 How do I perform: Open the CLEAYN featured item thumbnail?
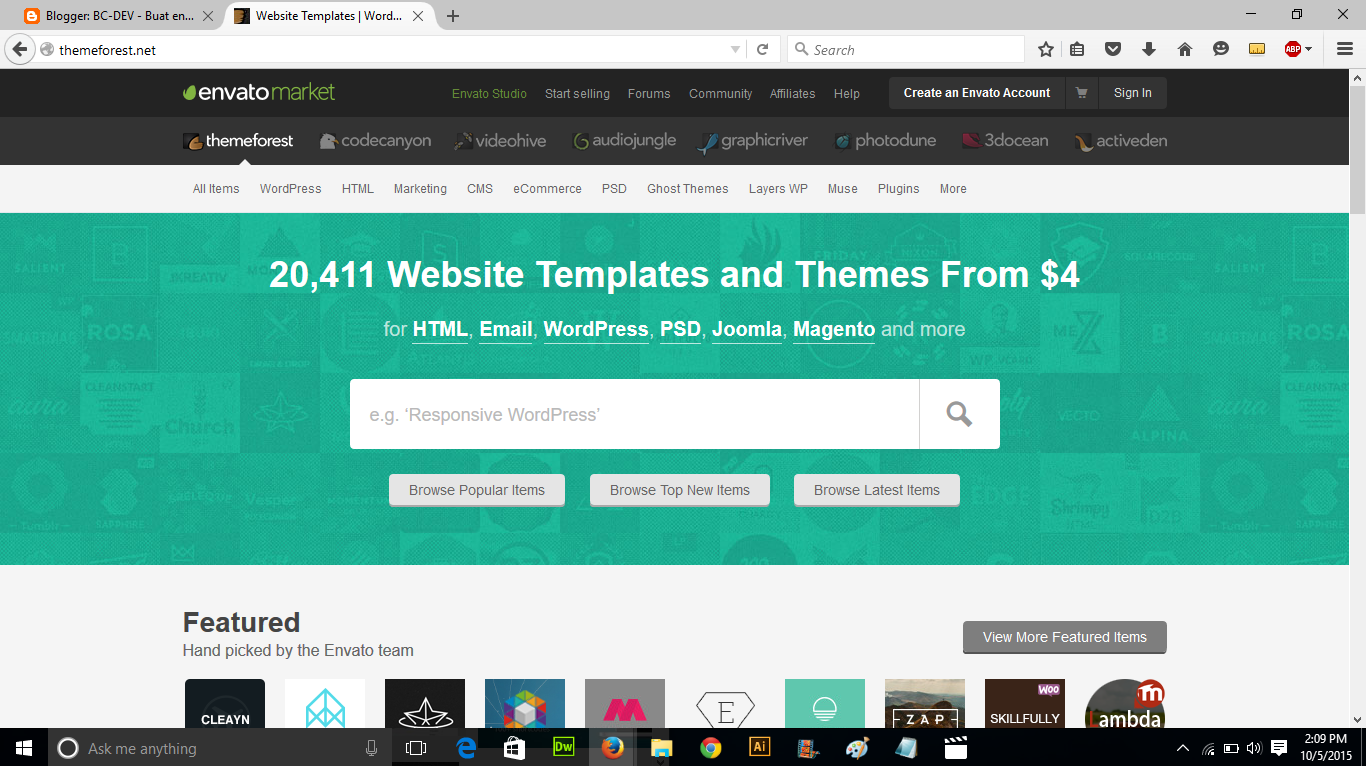click(x=225, y=704)
